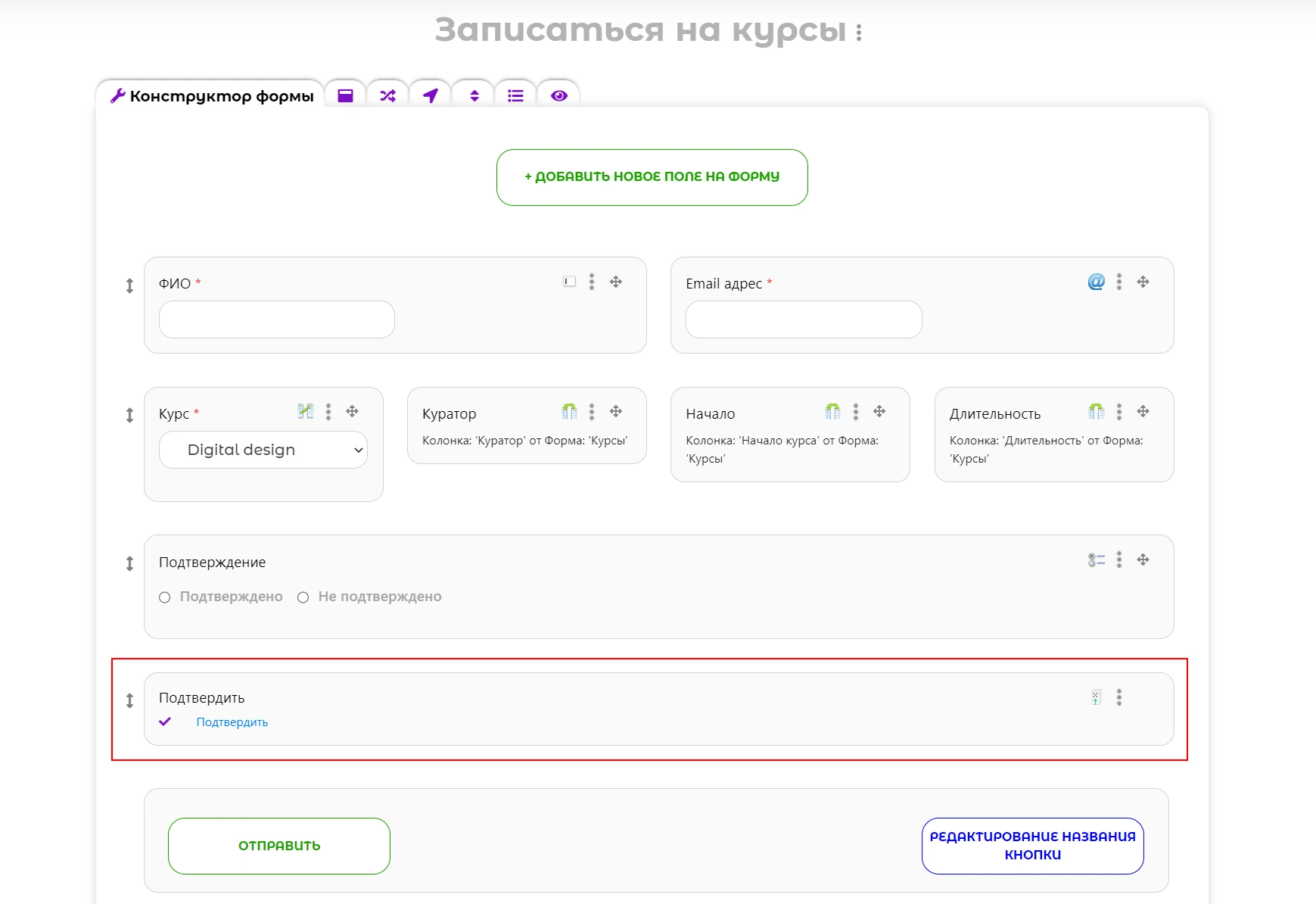The height and width of the screenshot is (904, 1316).
Task: Click the Начало column type icon
Action: tap(832, 411)
